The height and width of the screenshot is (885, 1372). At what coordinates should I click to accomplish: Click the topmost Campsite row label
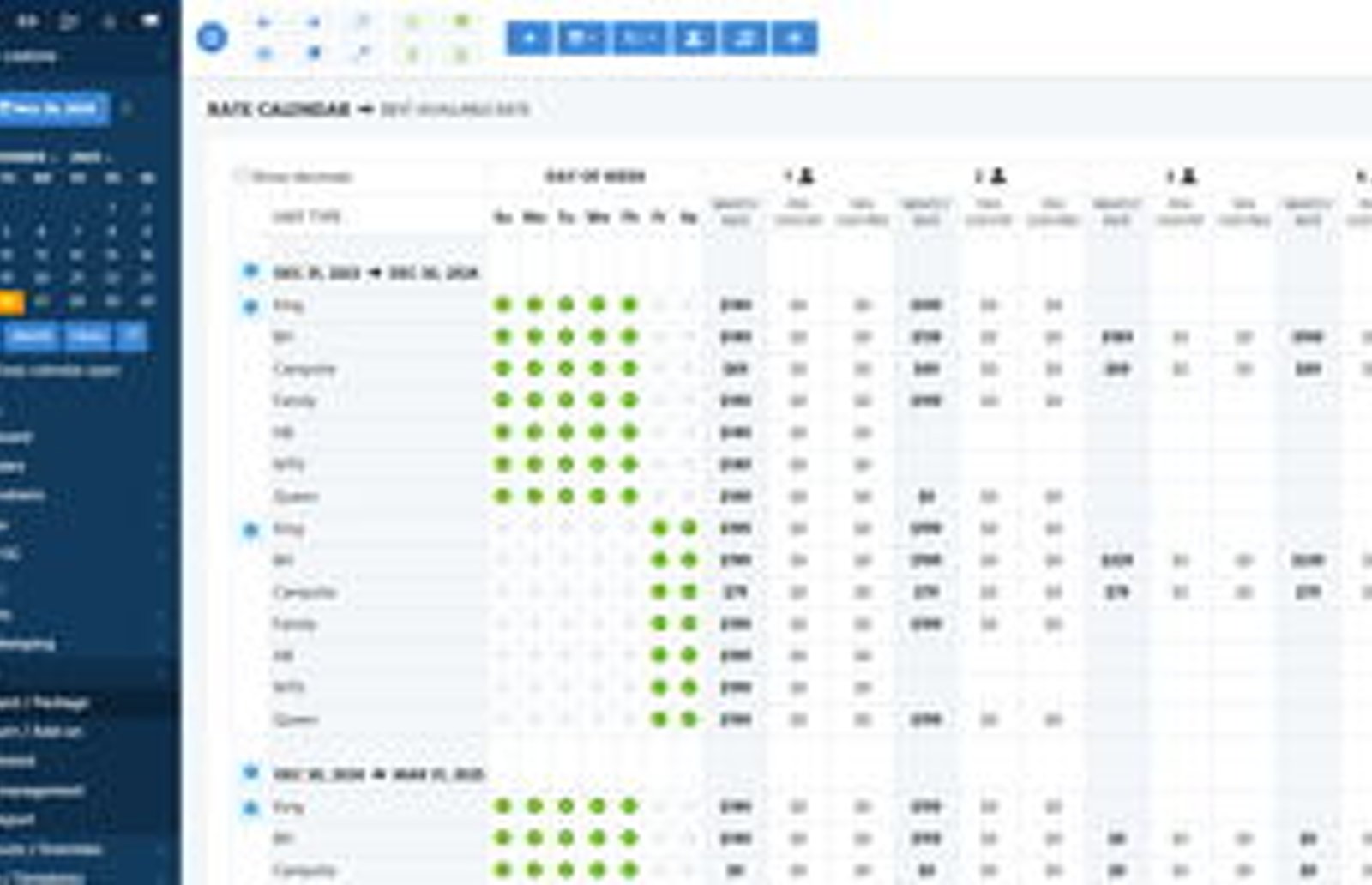(x=304, y=370)
